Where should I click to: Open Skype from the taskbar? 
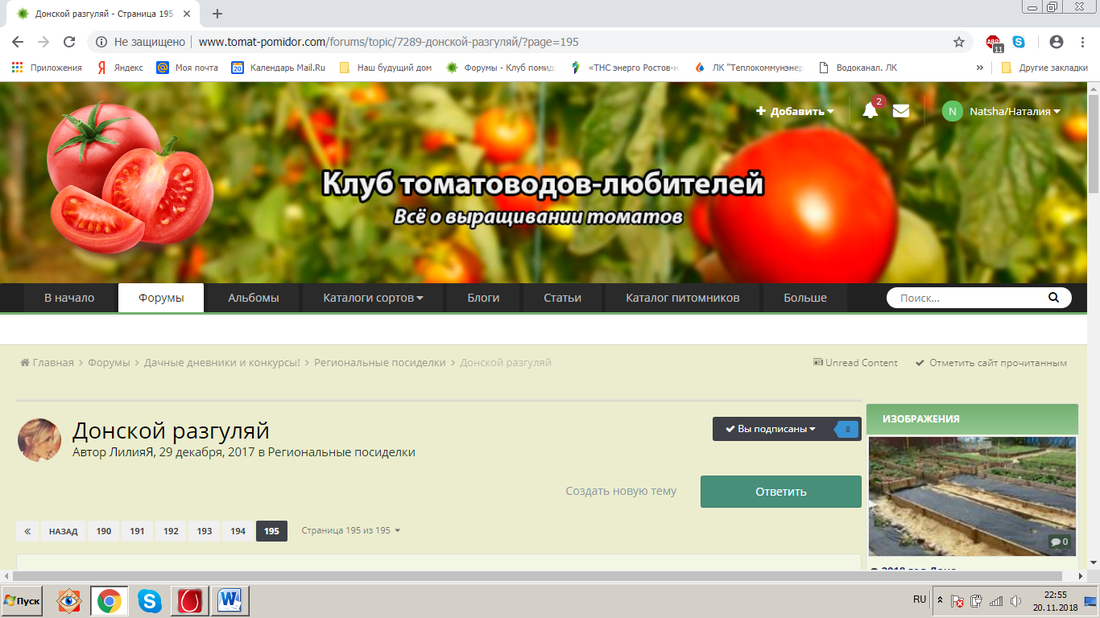151,601
